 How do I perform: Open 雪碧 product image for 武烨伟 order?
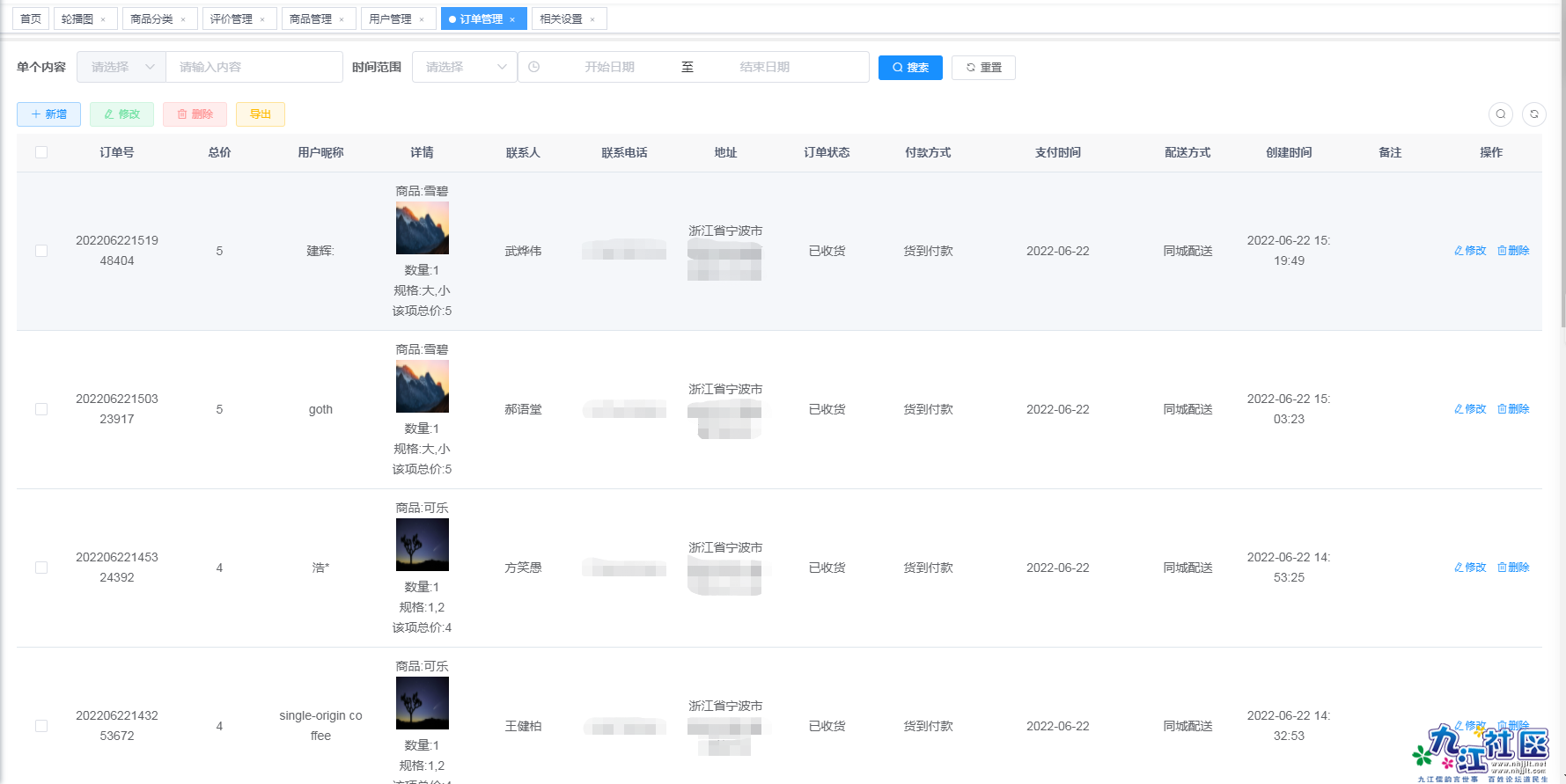pyautogui.click(x=423, y=228)
